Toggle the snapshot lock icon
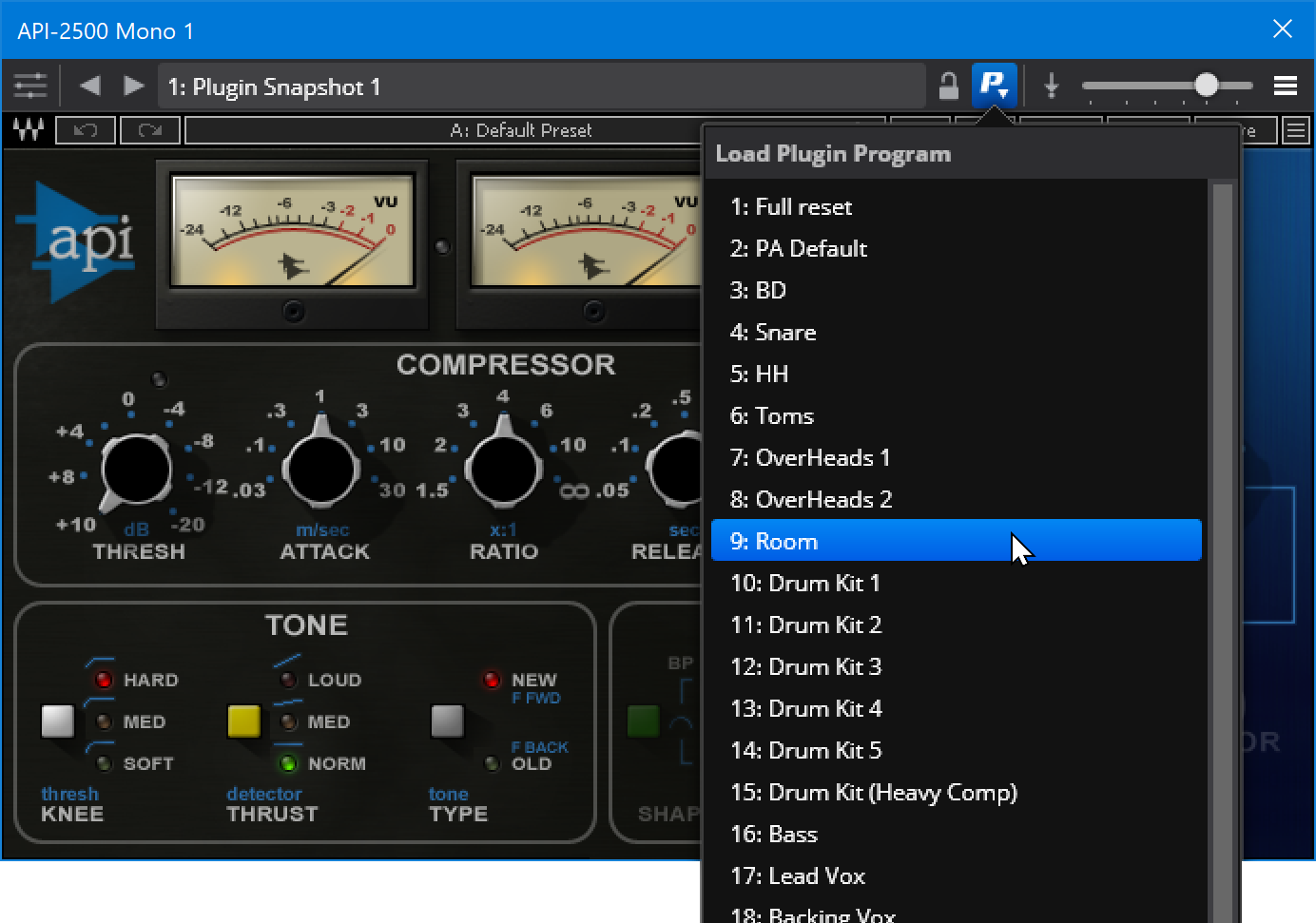The height and width of the screenshot is (923, 1316). (948, 86)
